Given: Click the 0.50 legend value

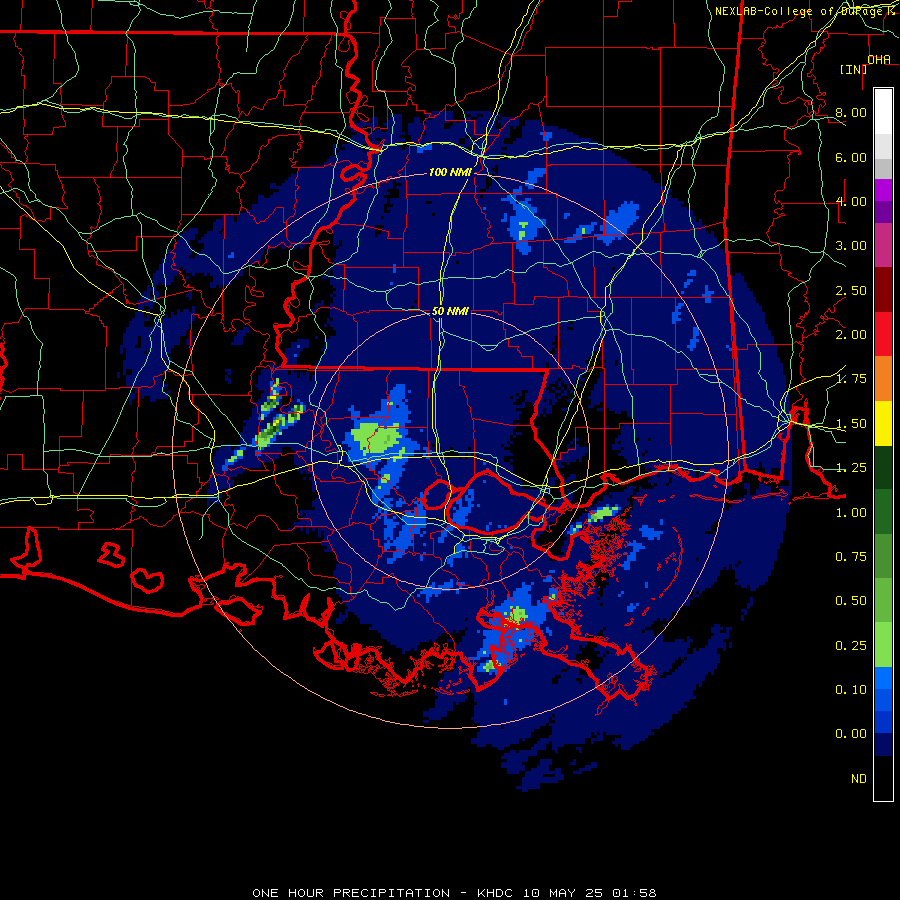Looking at the screenshot, I should click(x=851, y=601).
